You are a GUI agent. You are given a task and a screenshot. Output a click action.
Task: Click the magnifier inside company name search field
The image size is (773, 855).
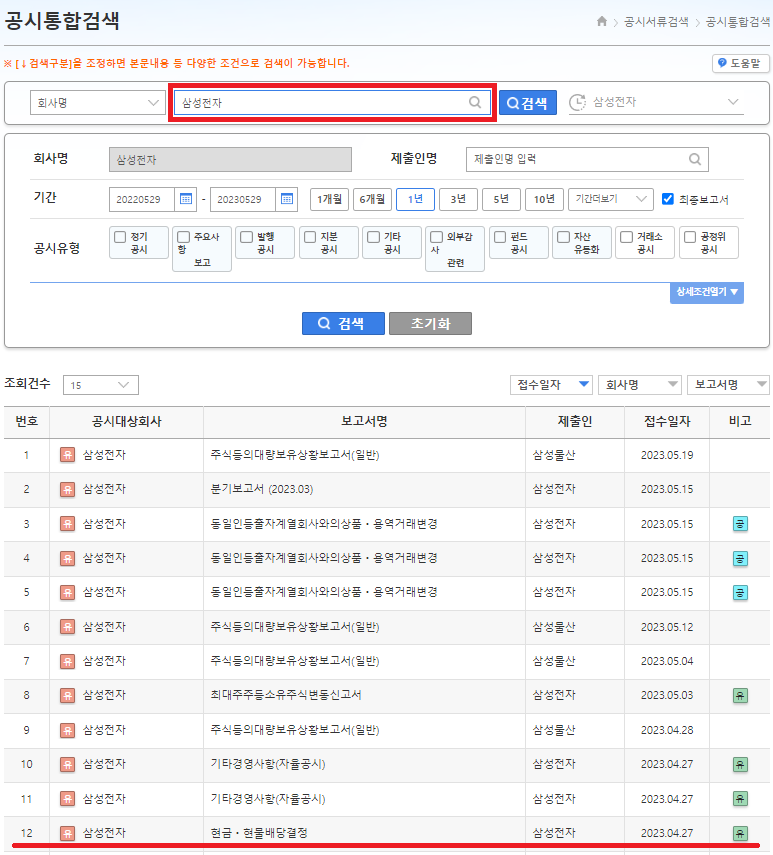pos(475,102)
